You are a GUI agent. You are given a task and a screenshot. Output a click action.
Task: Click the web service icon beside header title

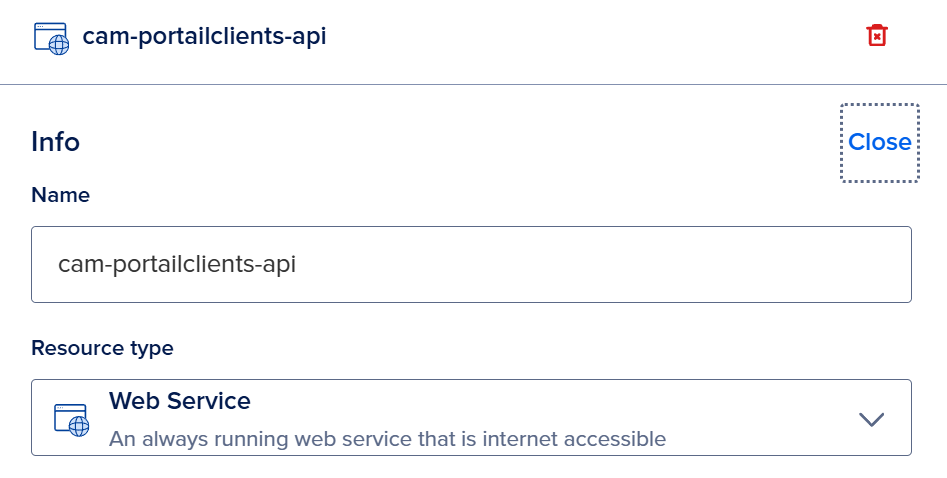pos(51,38)
